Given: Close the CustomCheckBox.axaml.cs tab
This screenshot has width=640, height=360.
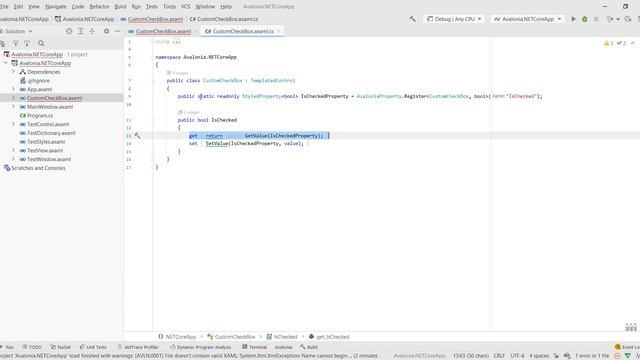Looking at the screenshot, I should pos(279,31).
